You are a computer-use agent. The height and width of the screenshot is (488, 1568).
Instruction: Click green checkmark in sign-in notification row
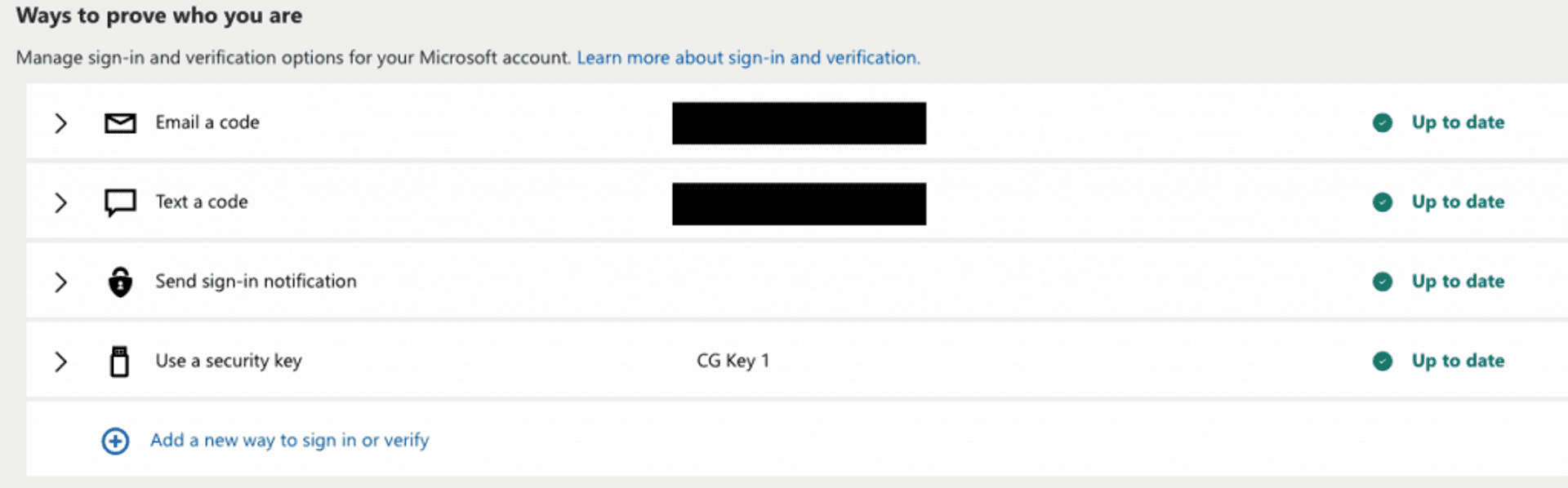click(1383, 282)
